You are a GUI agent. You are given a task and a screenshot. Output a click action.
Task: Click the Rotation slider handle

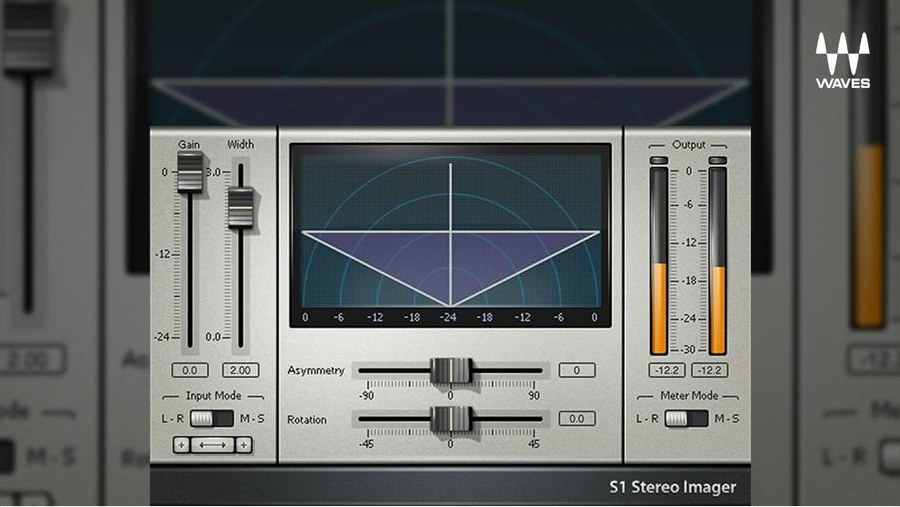click(451, 419)
